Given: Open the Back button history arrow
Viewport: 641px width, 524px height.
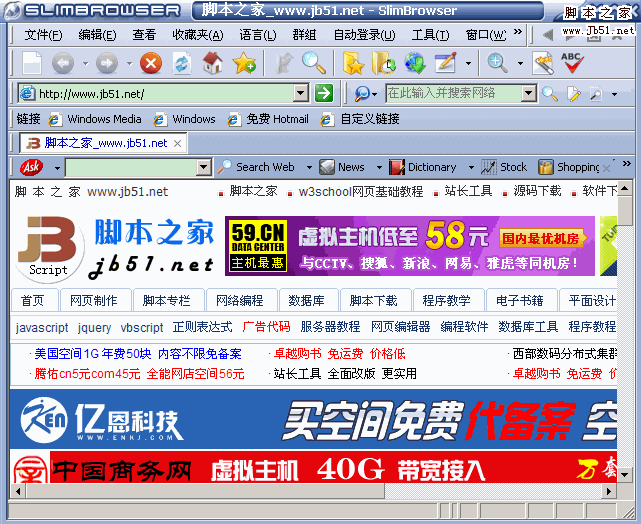Looking at the screenshot, I should [x=85, y=64].
